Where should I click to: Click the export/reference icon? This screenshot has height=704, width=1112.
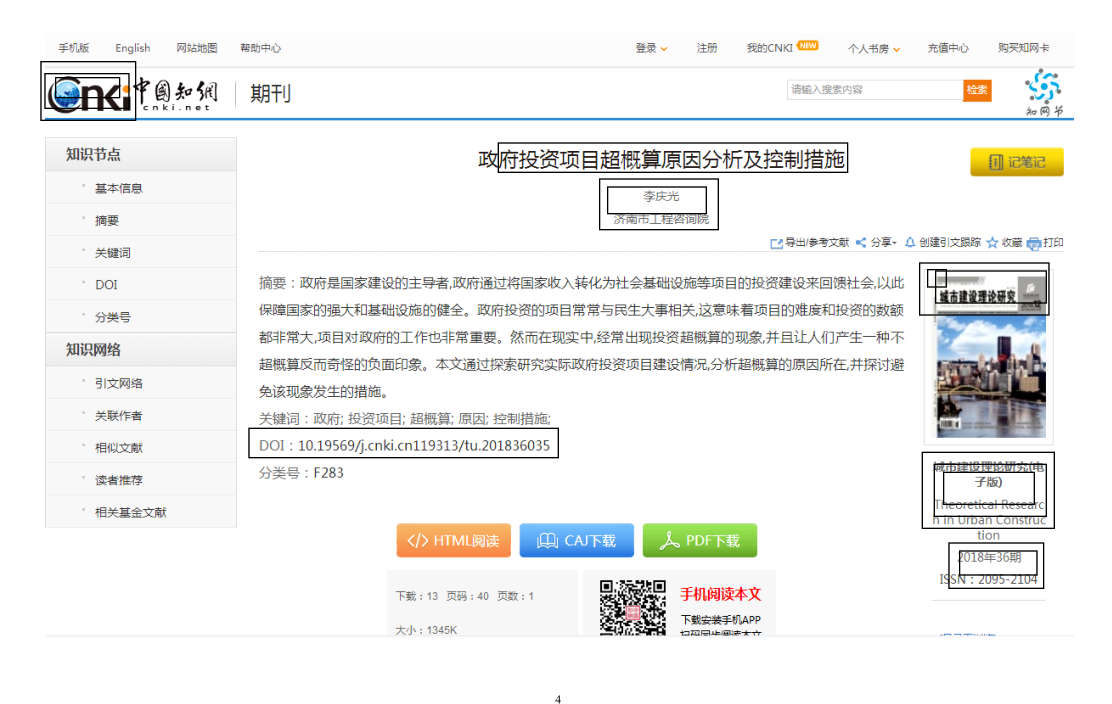[777, 243]
